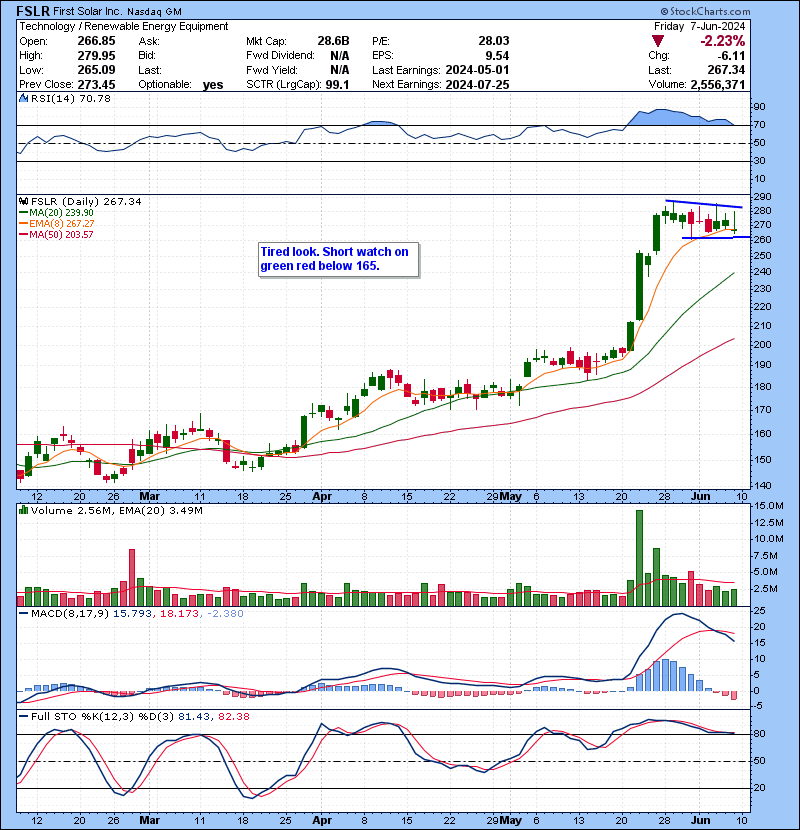The width and height of the screenshot is (800, 830).
Task: Click the tallest green volume bar
Action: click(x=639, y=558)
